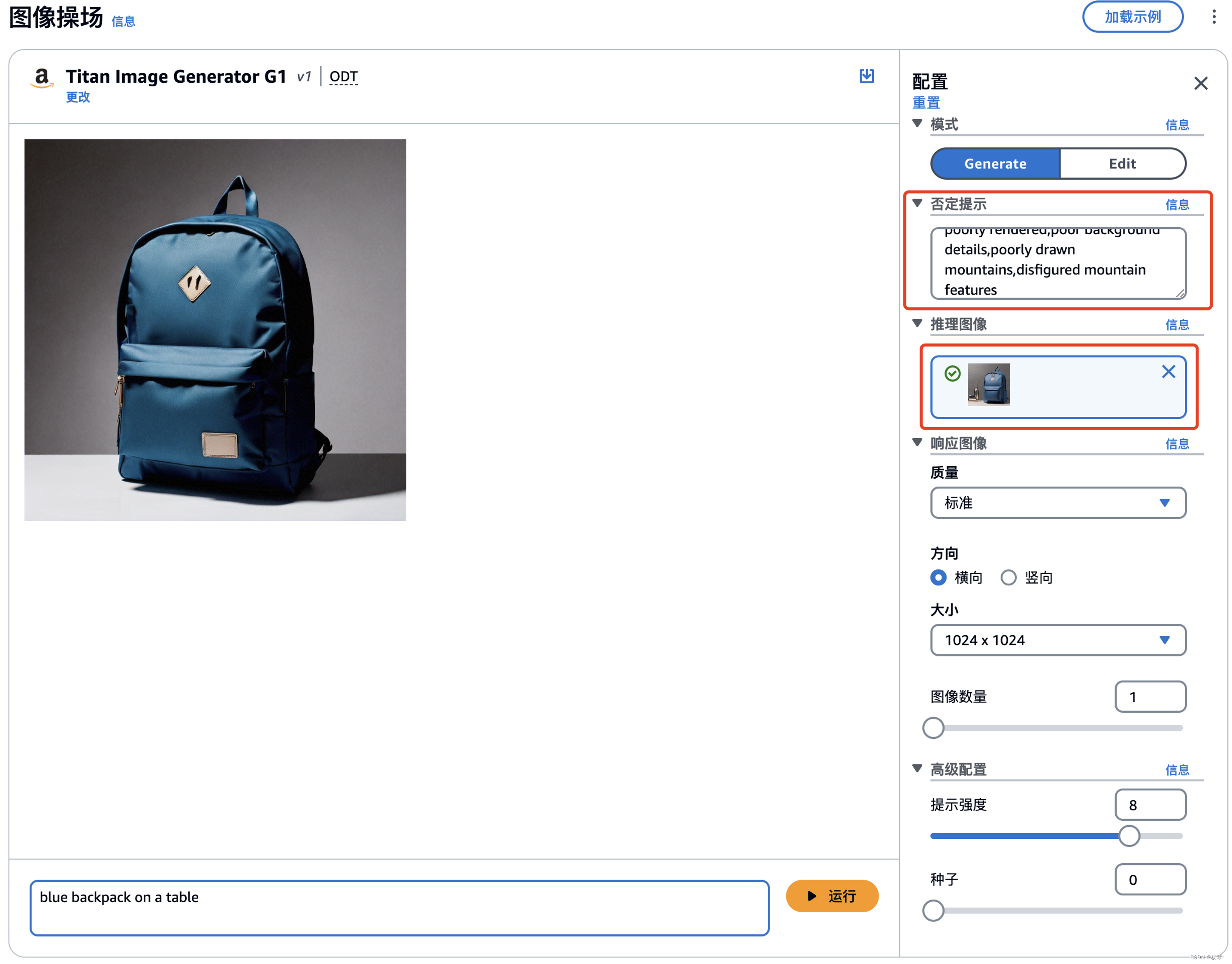Collapse the 高级配置 section
This screenshot has width=1232, height=964.
918,768
